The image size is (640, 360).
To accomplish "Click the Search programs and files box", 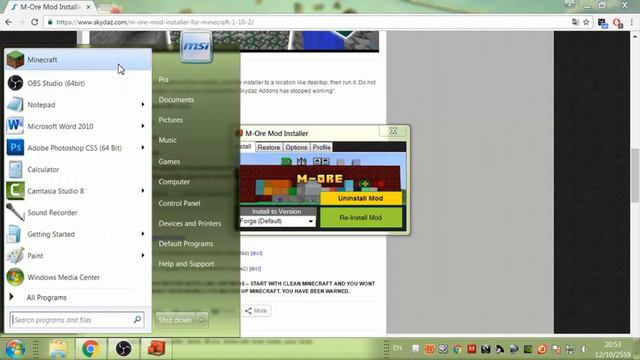I will click(76, 320).
